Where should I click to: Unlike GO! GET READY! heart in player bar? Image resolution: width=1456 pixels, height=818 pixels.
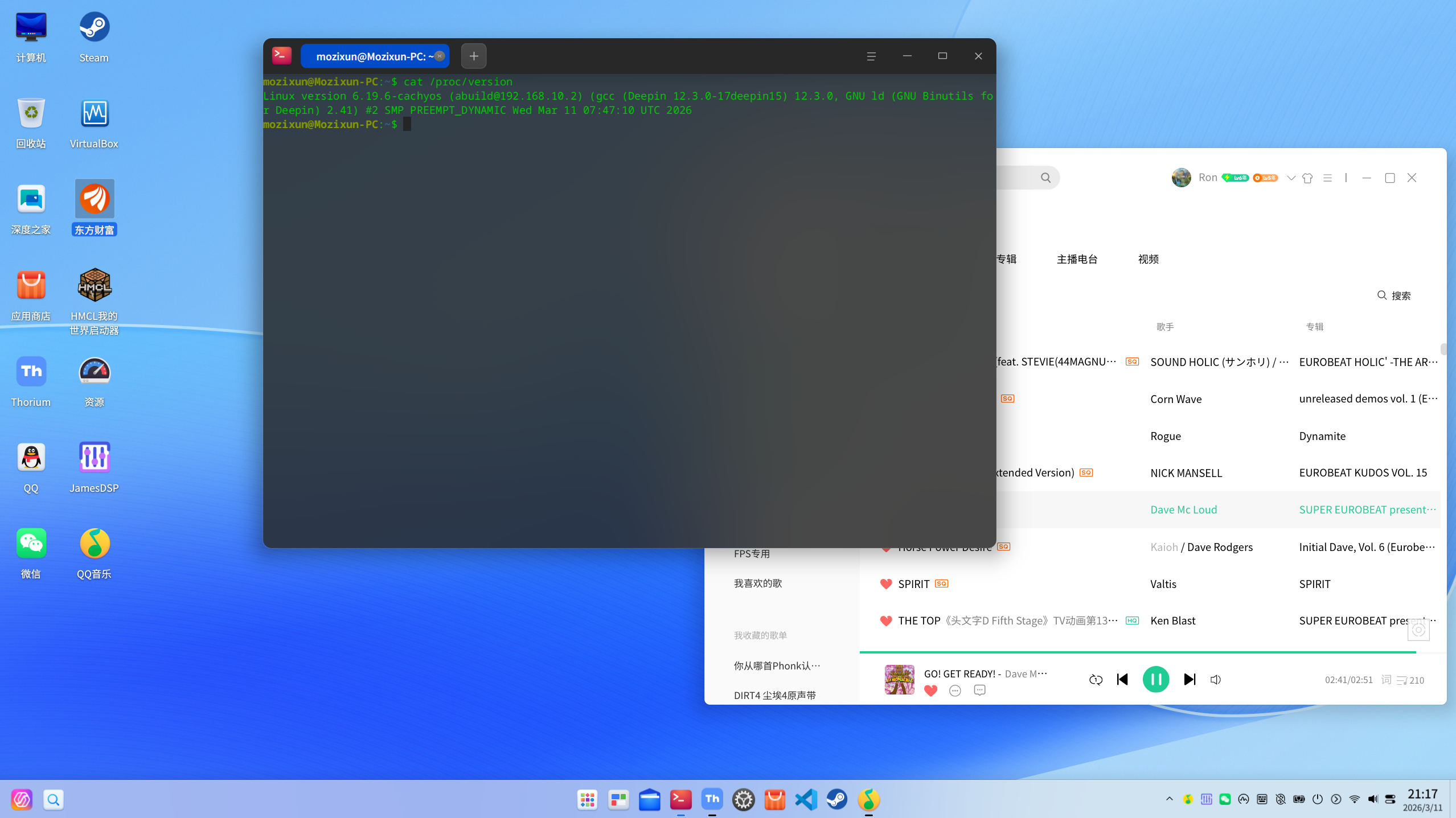pos(930,690)
